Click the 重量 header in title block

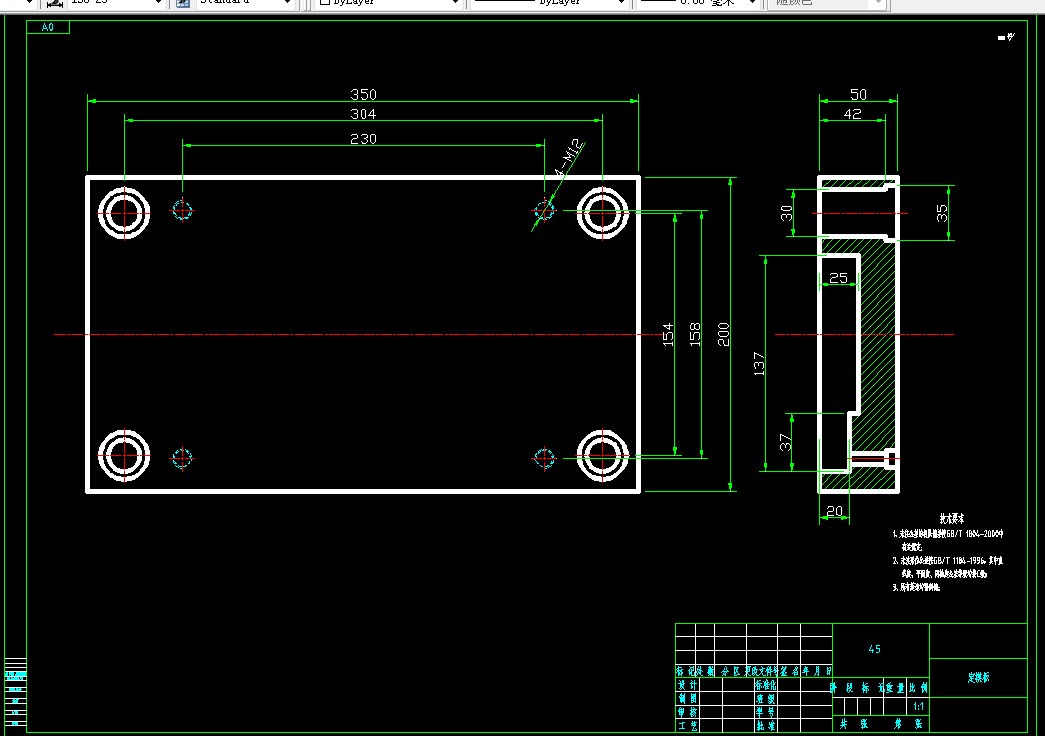[894, 687]
